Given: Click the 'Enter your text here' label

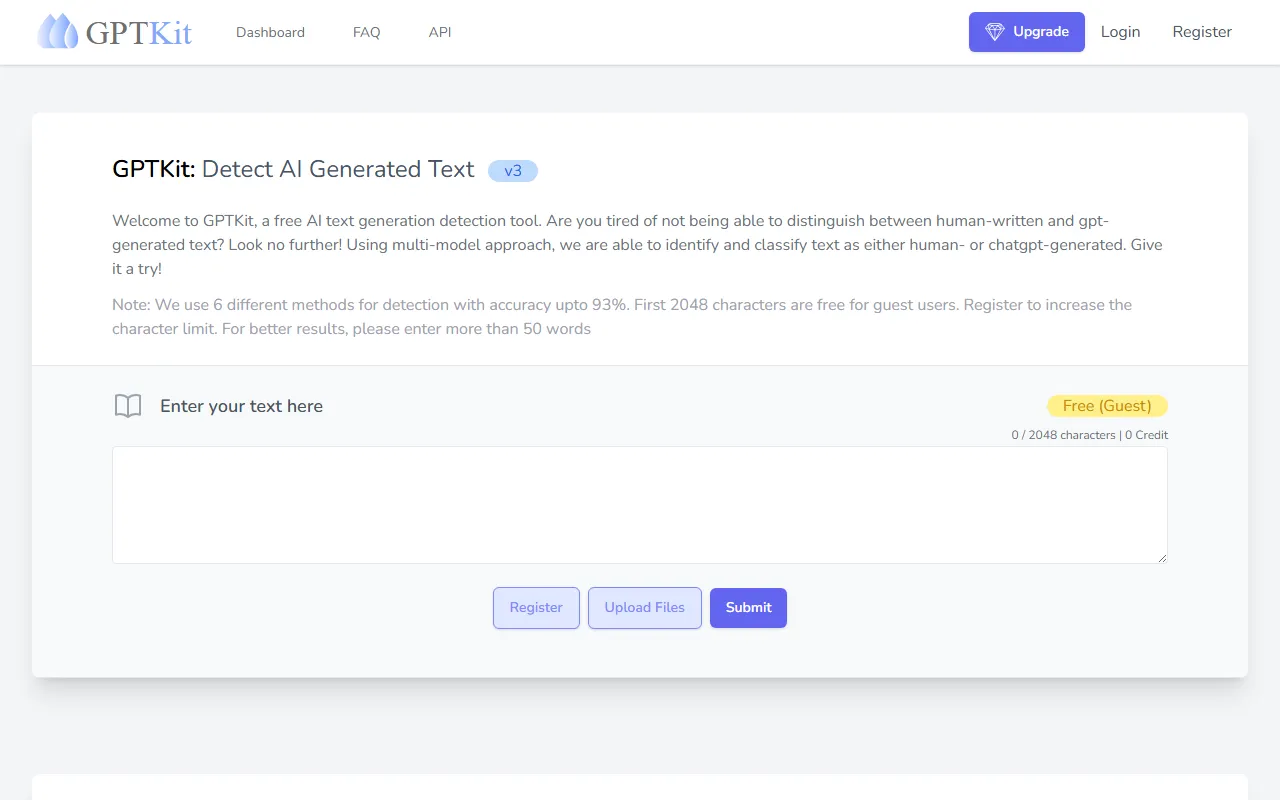Looking at the screenshot, I should (x=241, y=406).
